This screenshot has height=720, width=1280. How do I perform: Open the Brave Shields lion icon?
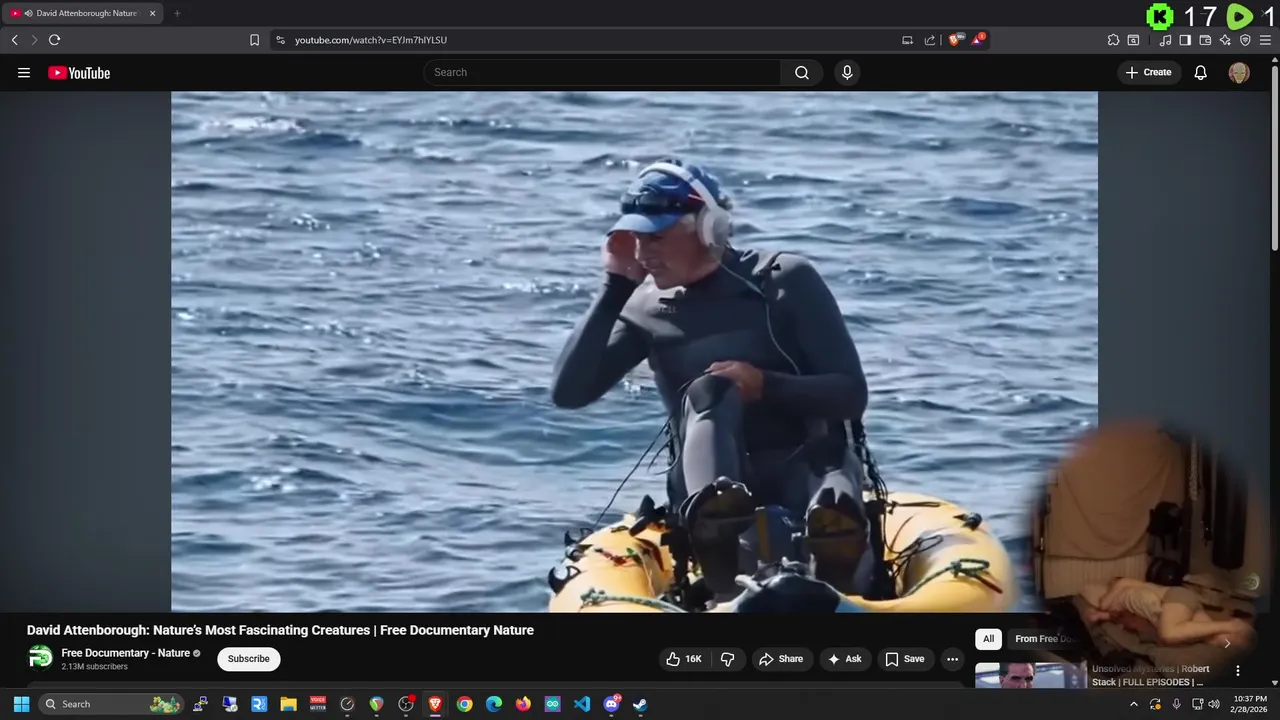[x=955, y=40]
